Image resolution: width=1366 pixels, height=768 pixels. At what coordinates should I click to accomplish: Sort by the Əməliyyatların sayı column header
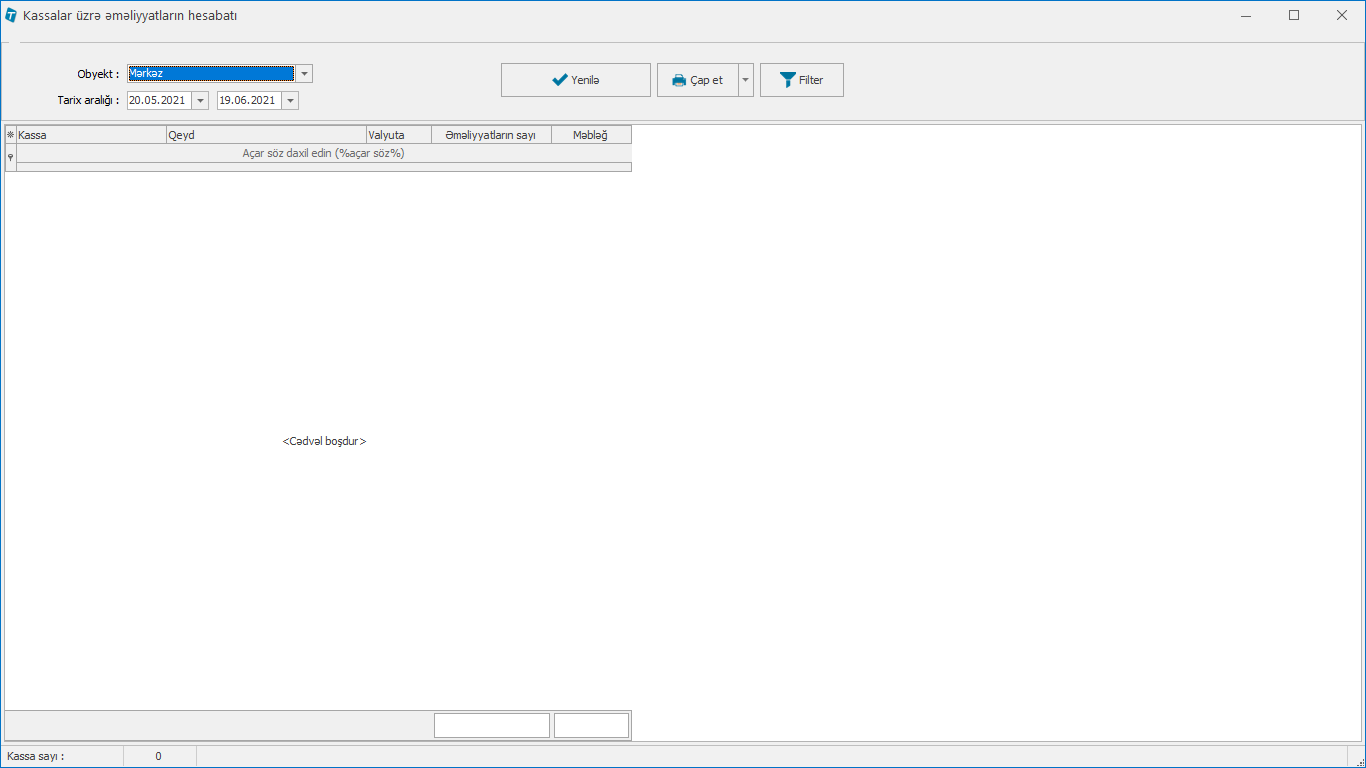(491, 135)
